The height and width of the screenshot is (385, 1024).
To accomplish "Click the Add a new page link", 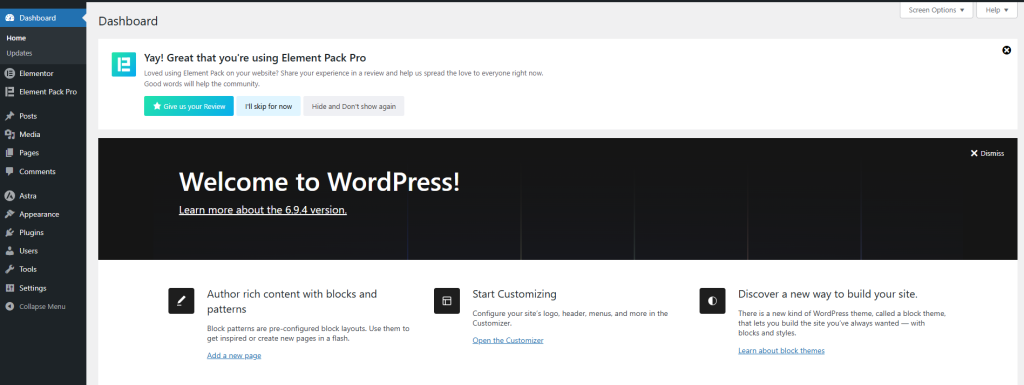I will point(234,355).
